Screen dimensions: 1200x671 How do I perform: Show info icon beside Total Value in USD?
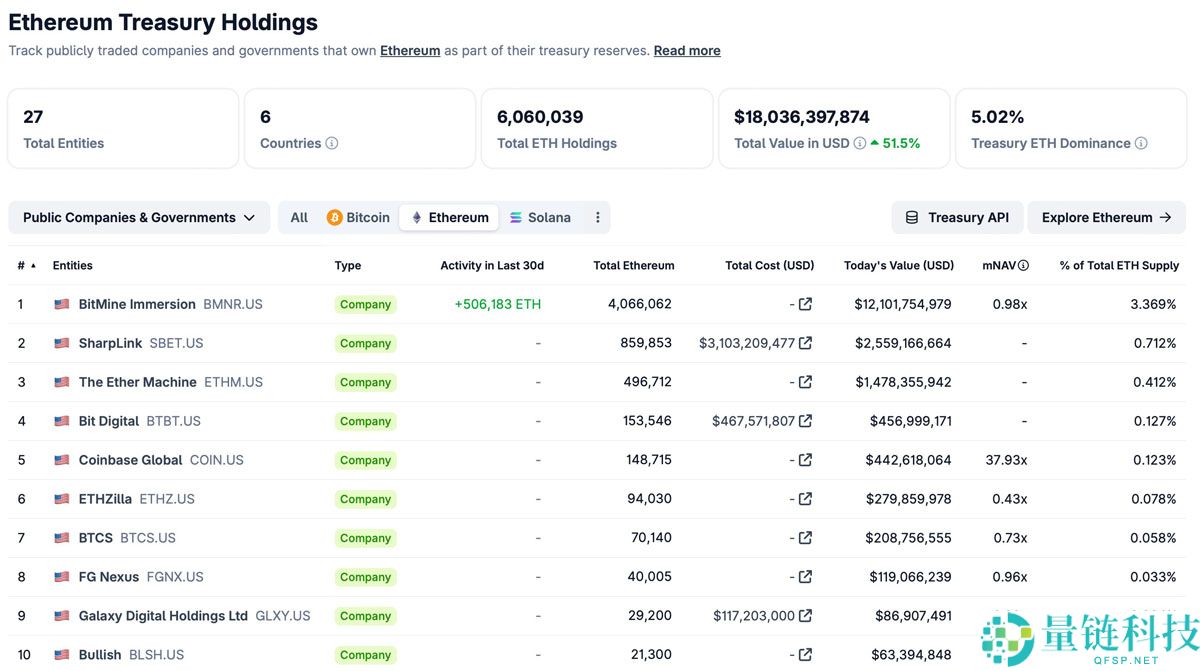(860, 143)
